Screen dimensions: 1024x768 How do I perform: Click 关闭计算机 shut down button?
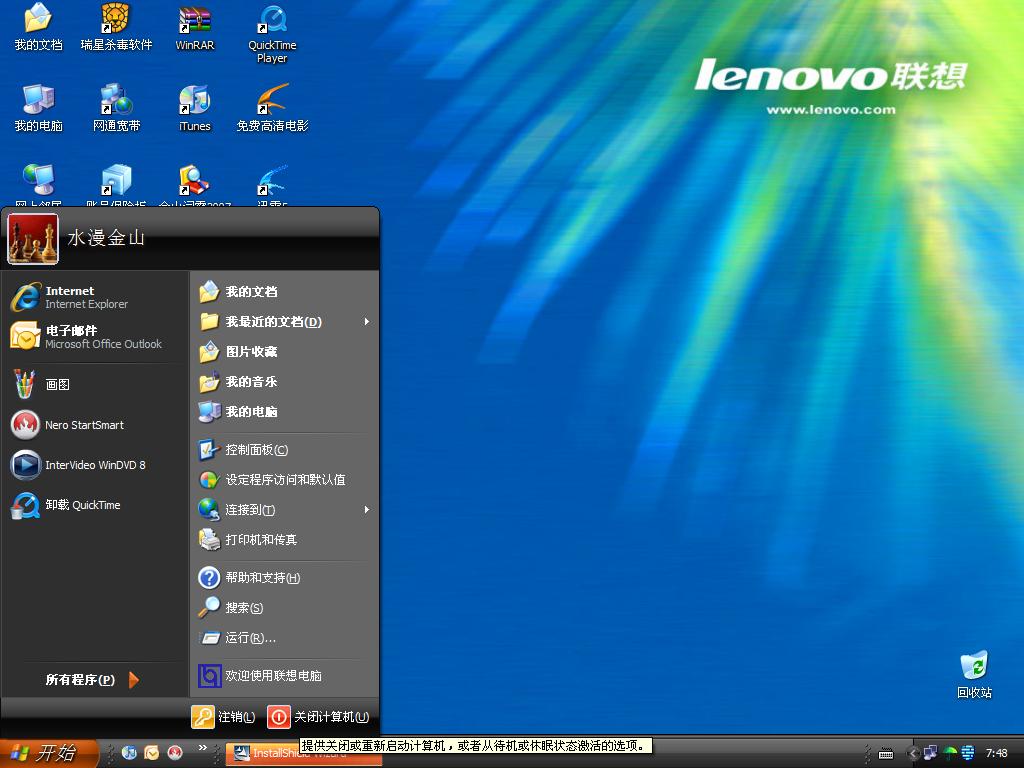(x=319, y=717)
